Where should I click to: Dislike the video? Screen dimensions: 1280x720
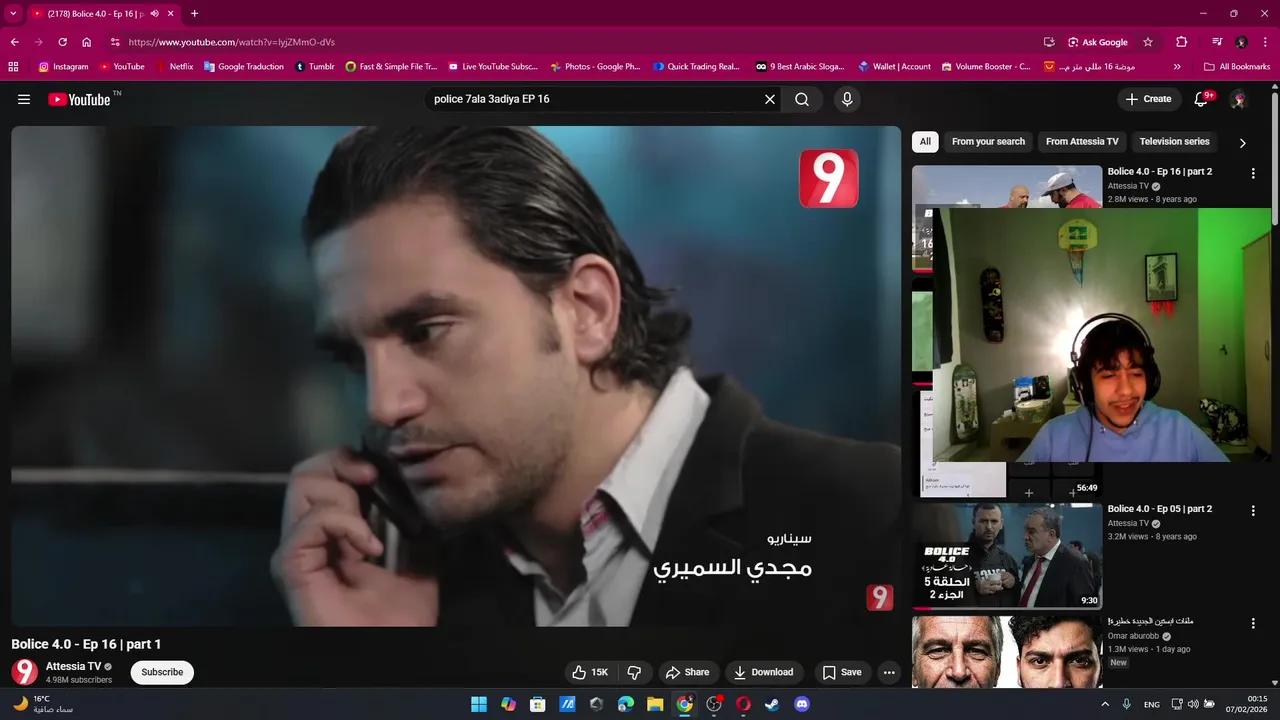click(x=634, y=672)
